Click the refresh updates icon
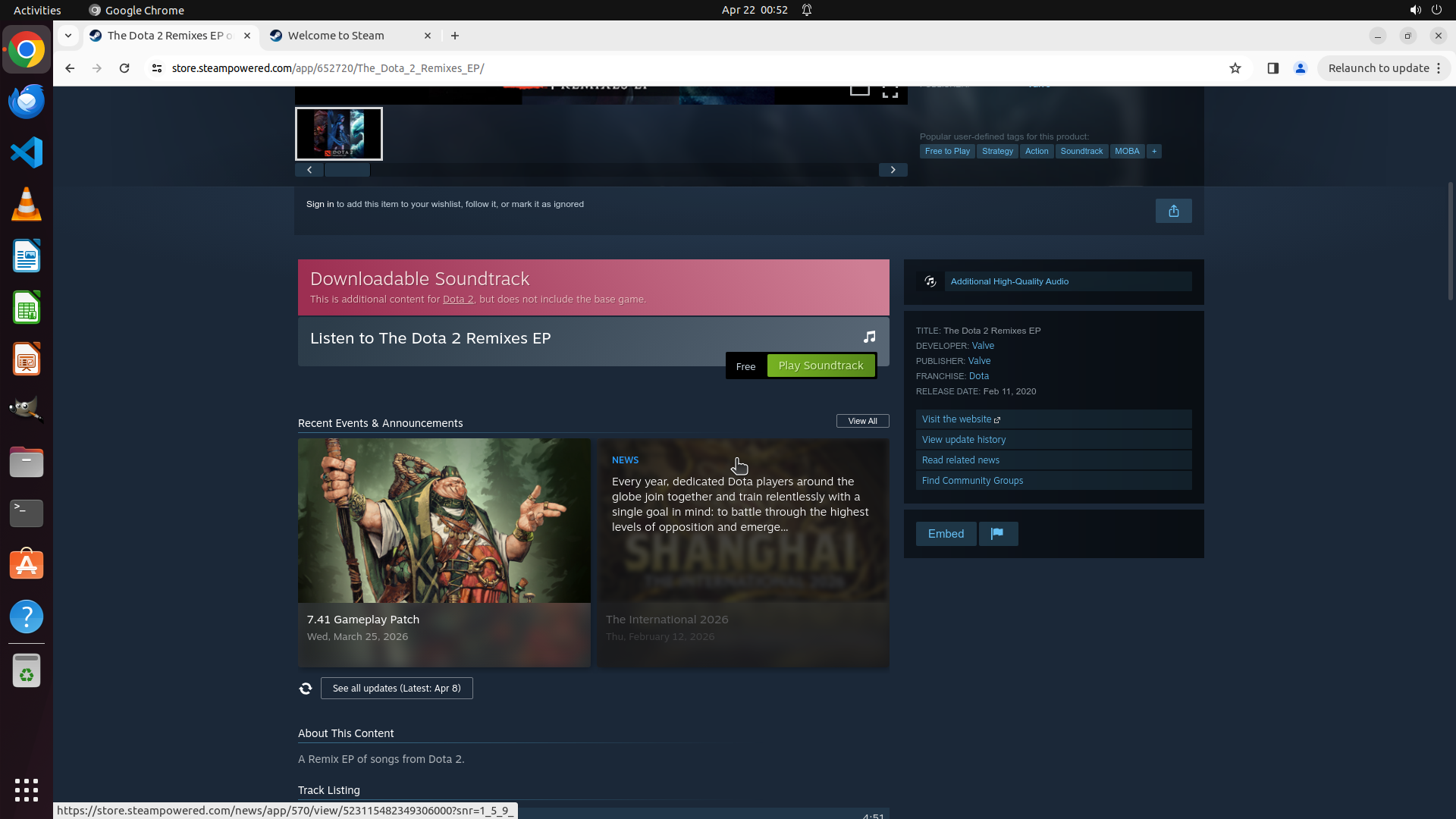1456x819 pixels. [306, 689]
